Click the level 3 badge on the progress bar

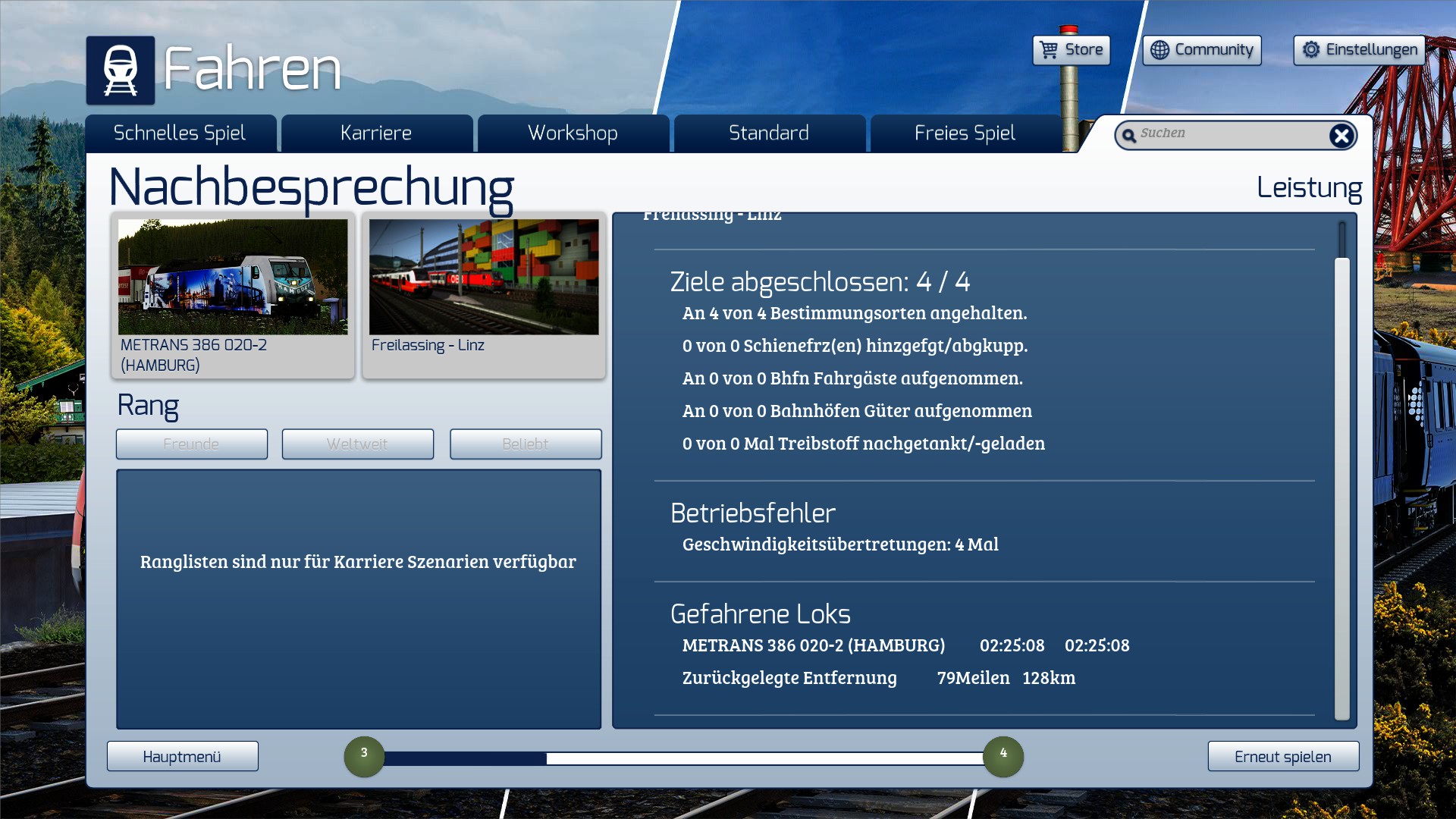click(364, 756)
